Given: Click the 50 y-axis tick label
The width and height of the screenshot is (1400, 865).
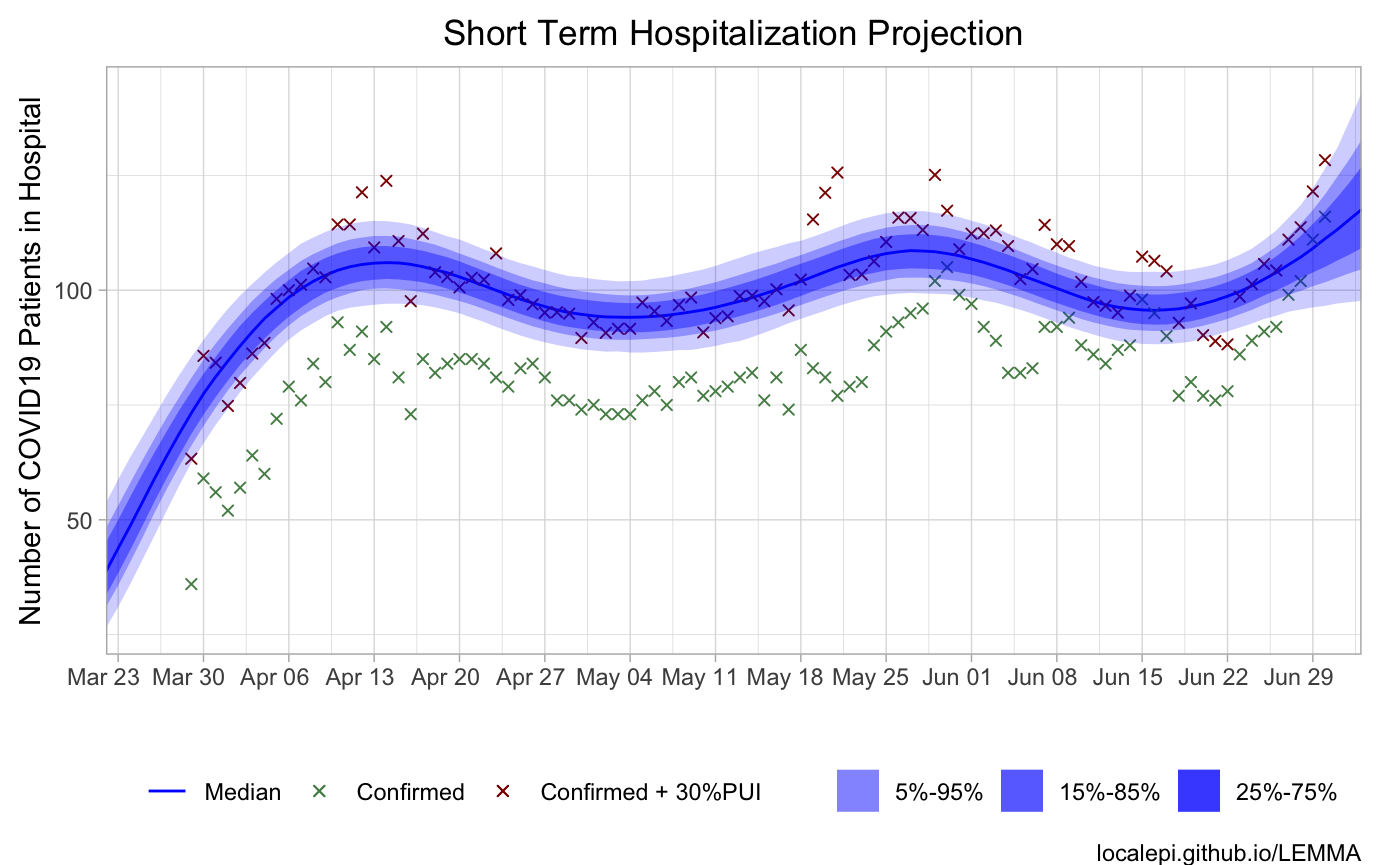Looking at the screenshot, I should pyautogui.click(x=87, y=520).
